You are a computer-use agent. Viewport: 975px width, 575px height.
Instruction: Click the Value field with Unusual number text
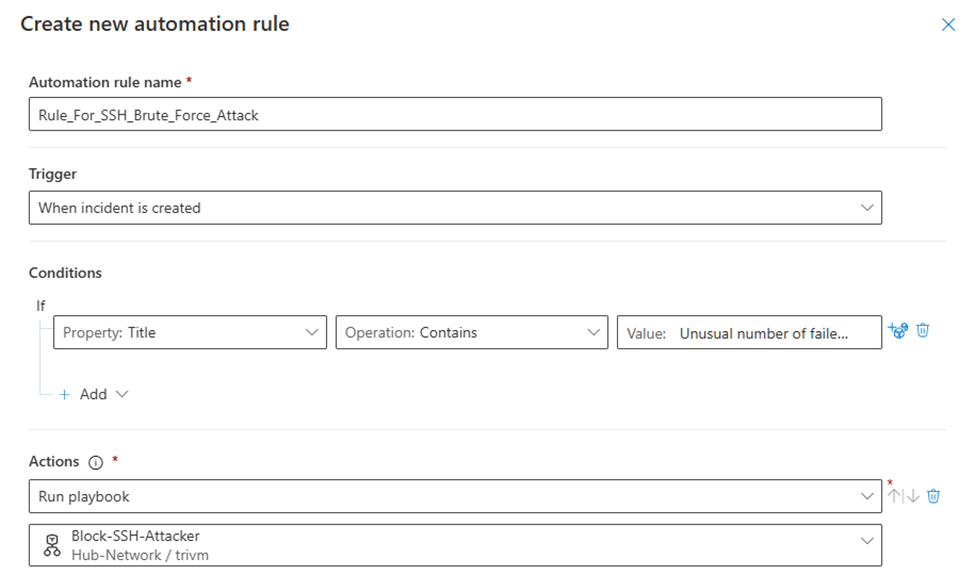pos(749,333)
